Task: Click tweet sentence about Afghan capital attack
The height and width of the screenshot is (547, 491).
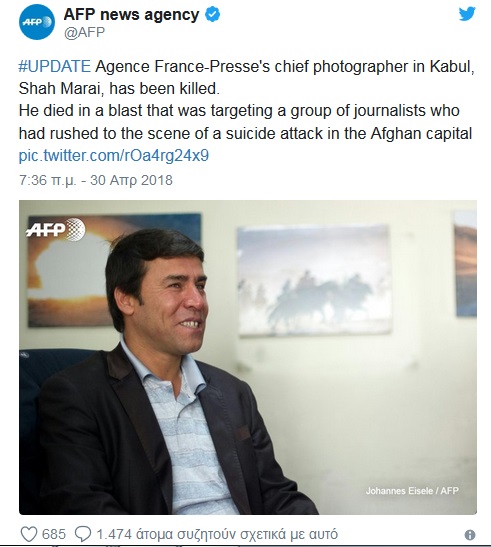Action: tap(245, 122)
